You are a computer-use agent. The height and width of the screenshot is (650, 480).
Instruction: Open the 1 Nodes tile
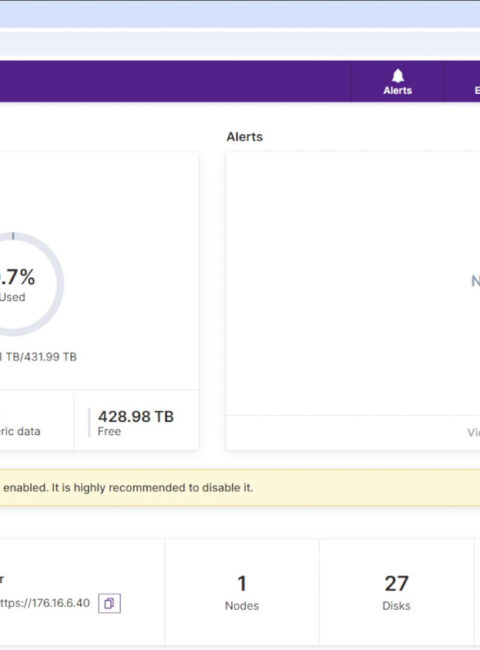tap(242, 592)
